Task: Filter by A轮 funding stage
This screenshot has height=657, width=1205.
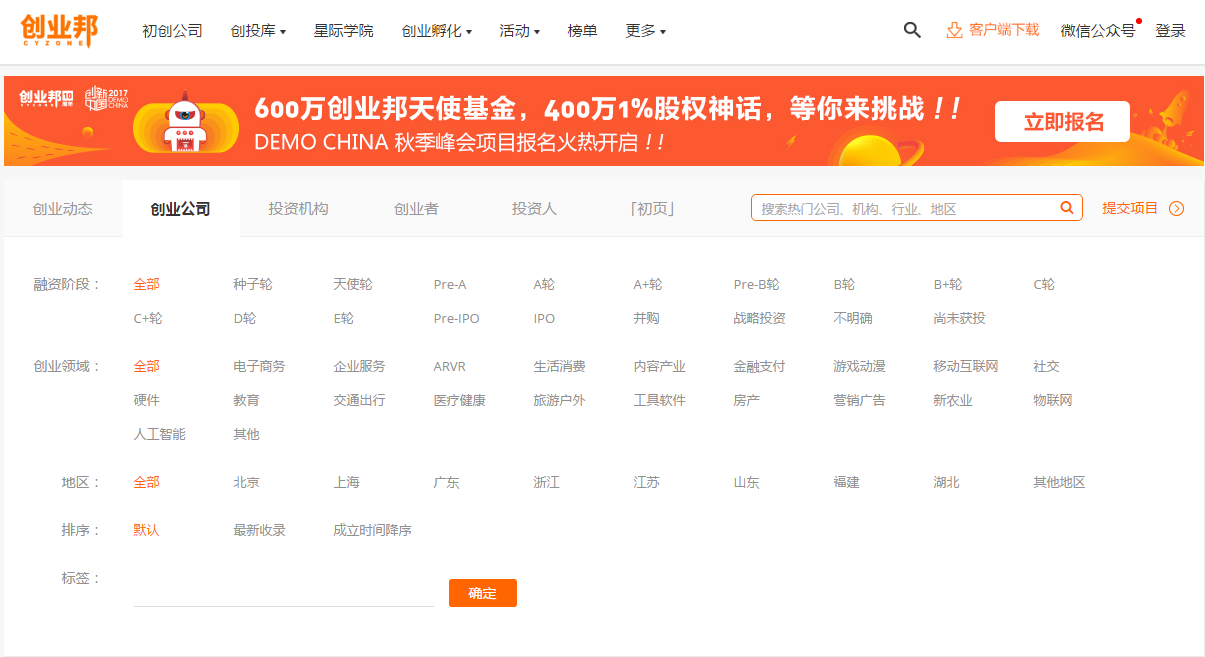Action: [543, 284]
